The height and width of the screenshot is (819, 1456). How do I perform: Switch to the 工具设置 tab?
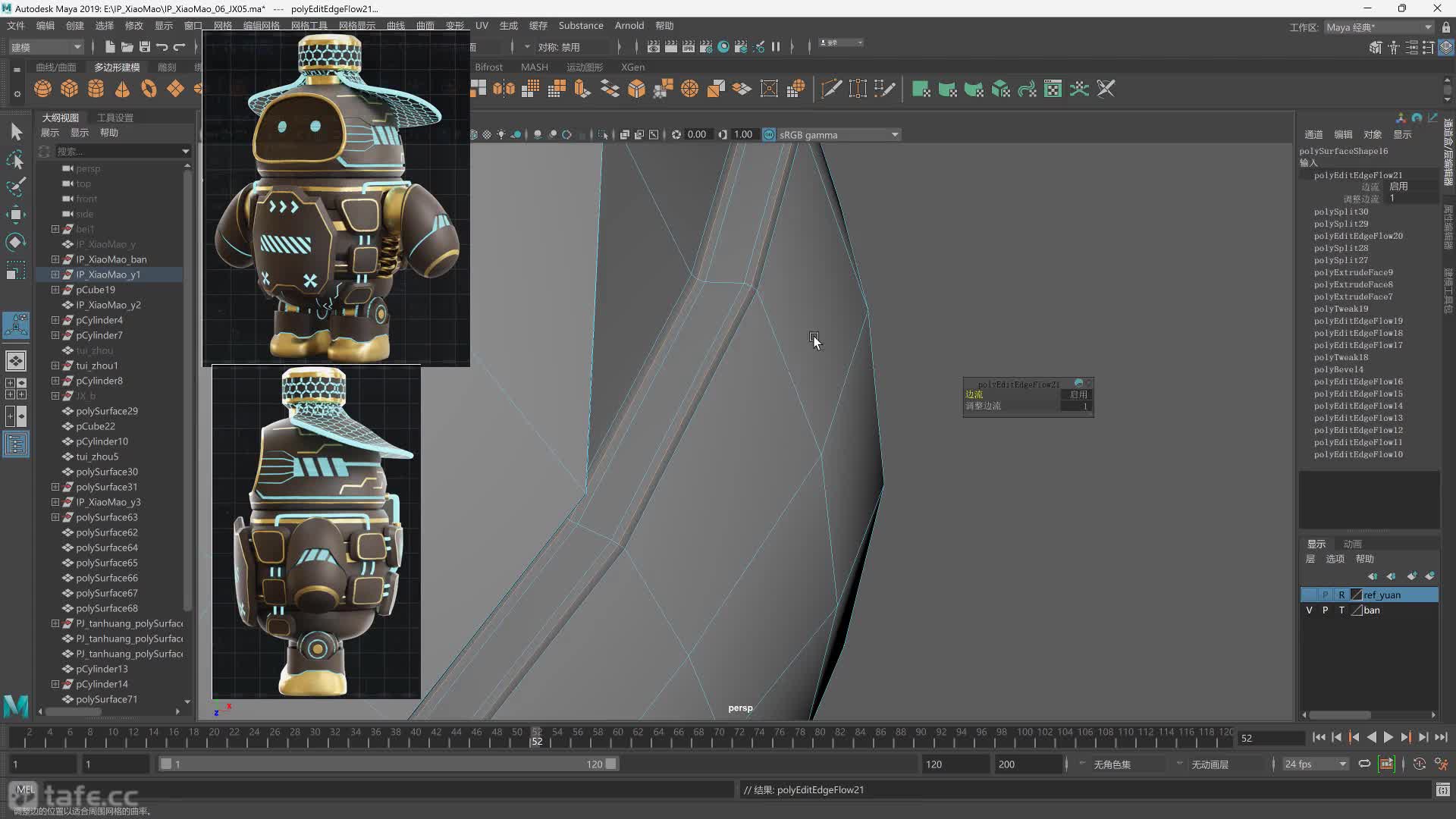click(115, 118)
